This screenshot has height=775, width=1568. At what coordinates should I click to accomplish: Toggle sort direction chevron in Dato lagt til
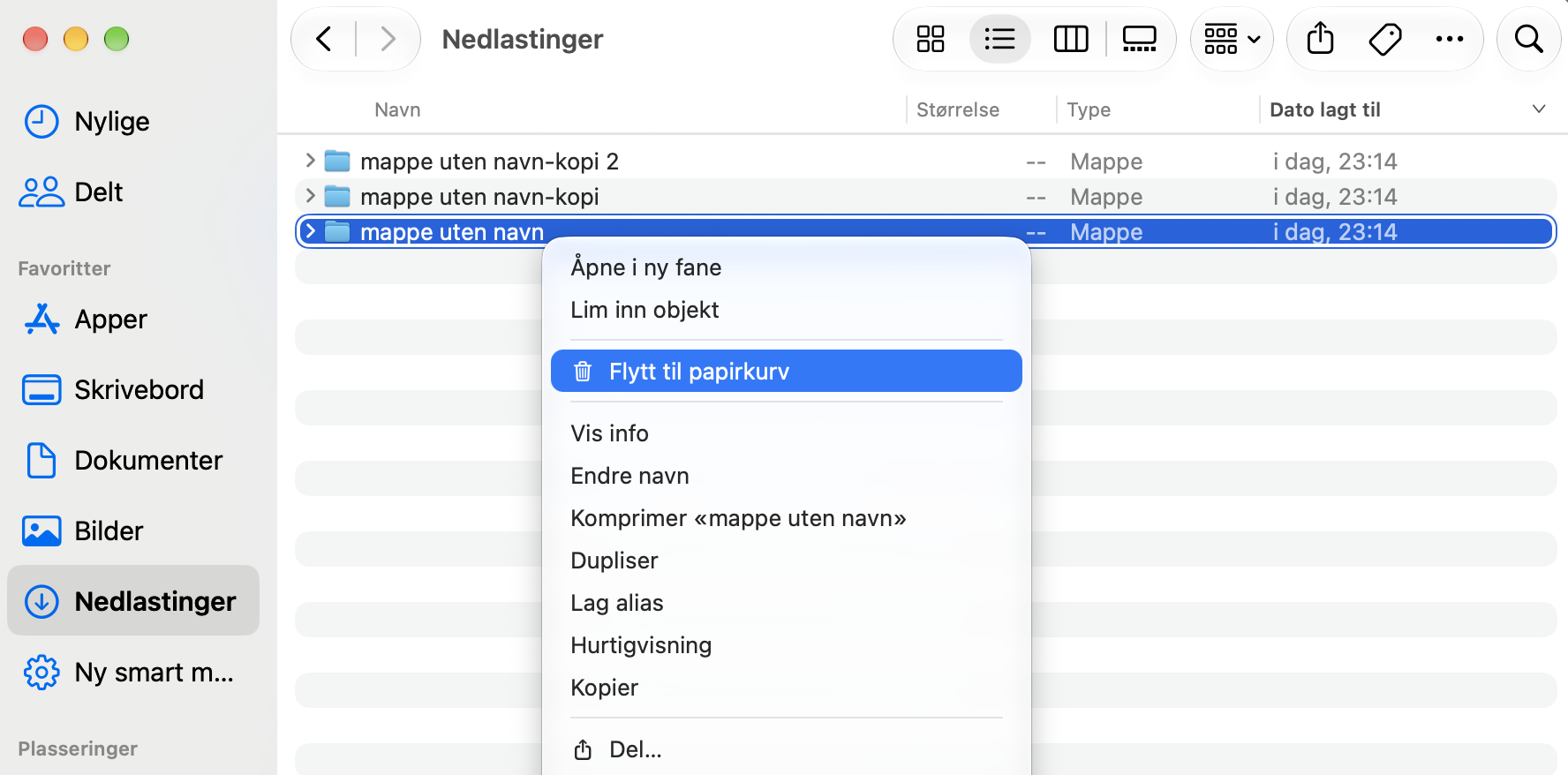coord(1539,109)
